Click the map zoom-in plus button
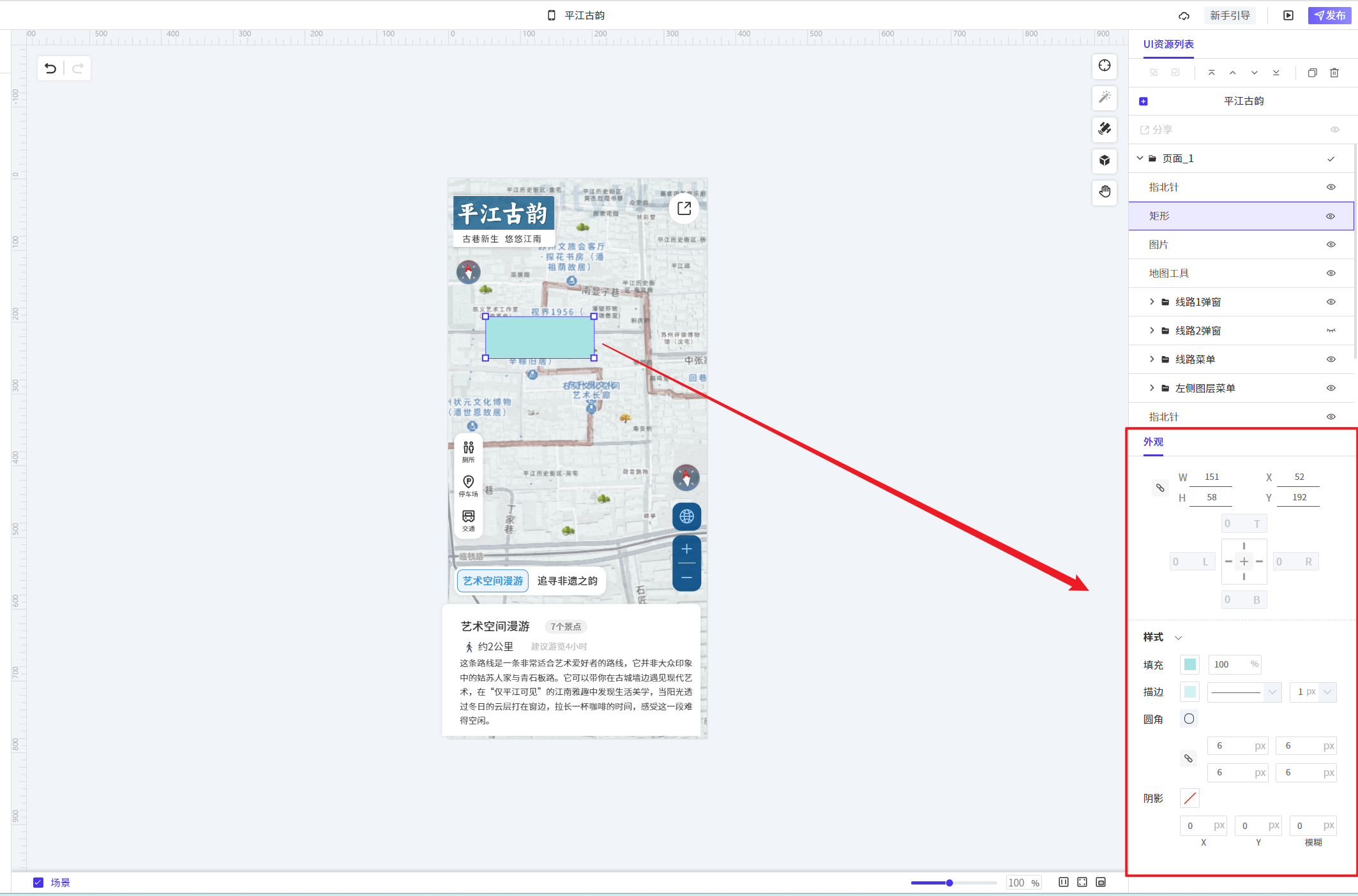This screenshot has width=1358, height=896. click(686, 549)
